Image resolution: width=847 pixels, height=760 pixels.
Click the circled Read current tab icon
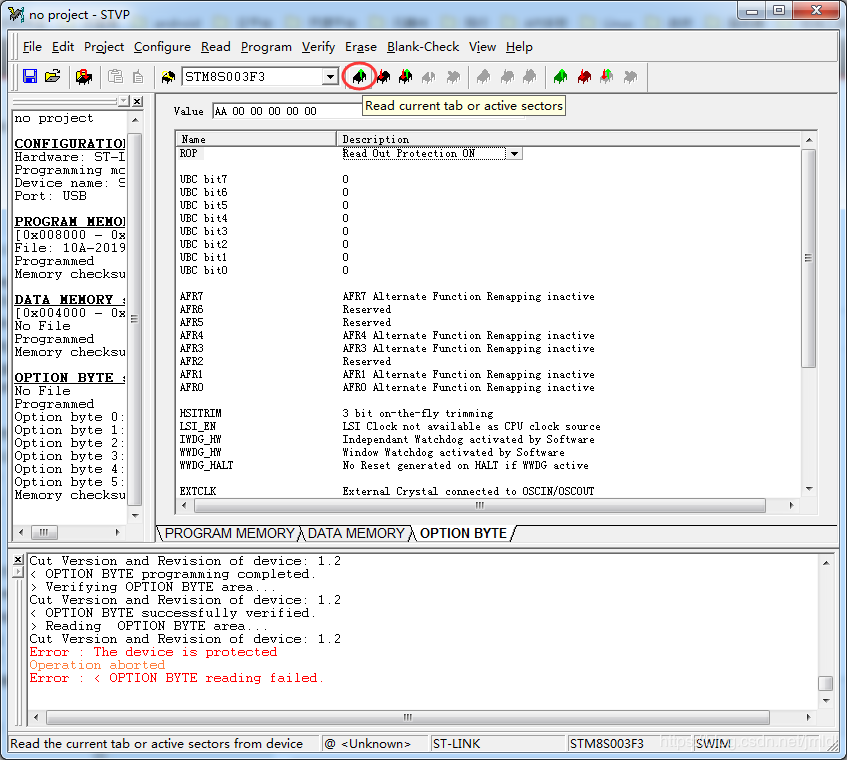(359, 77)
